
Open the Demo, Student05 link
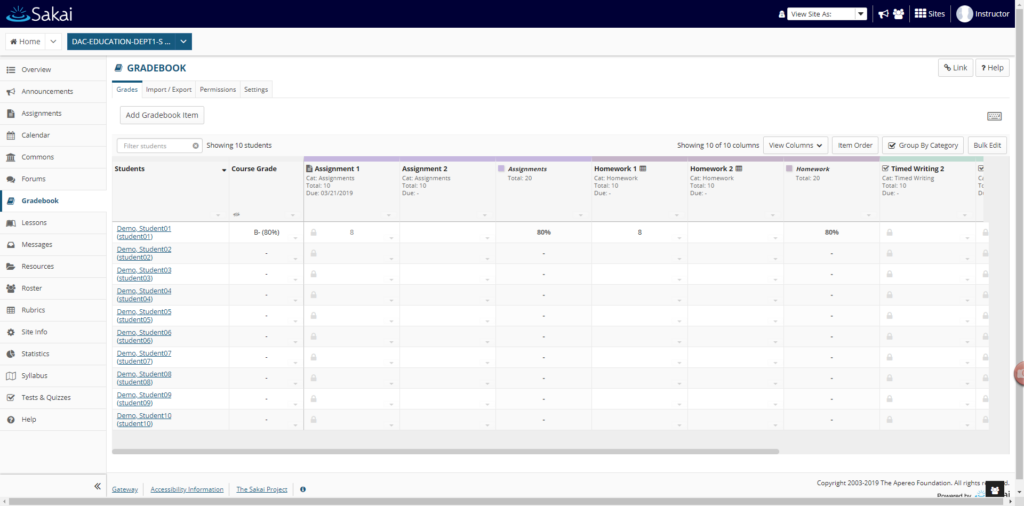click(144, 316)
